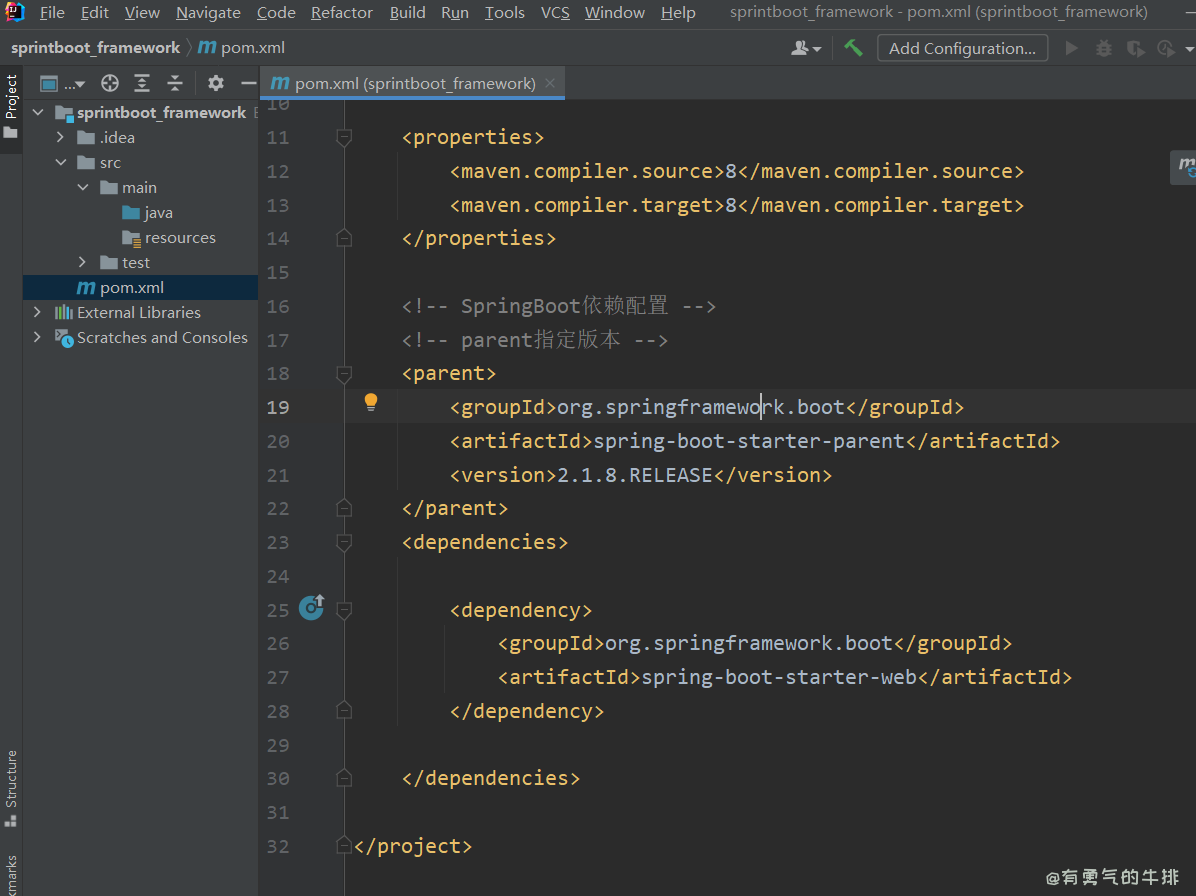This screenshot has width=1196, height=896.
Task: Expand the .idea folder in project tree
Action: [60, 137]
